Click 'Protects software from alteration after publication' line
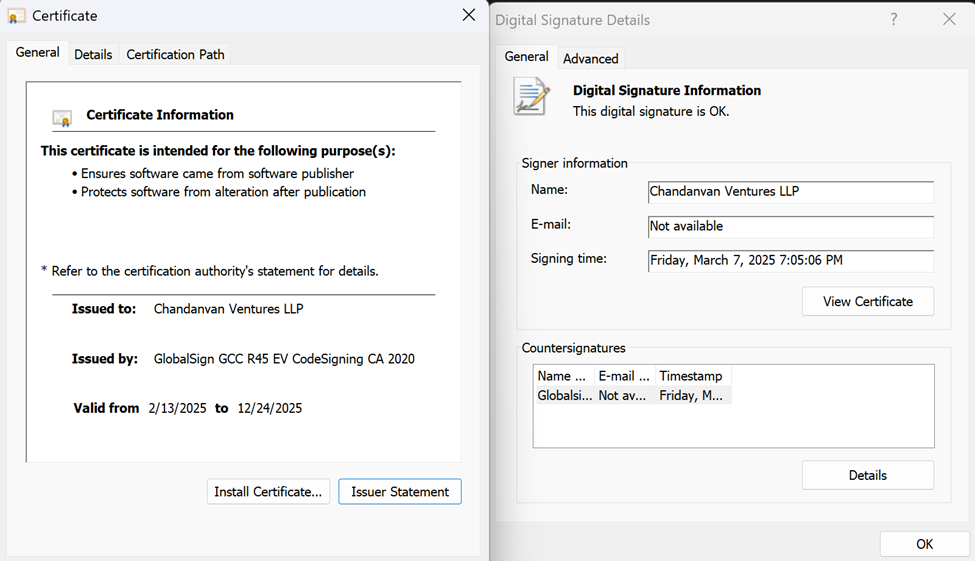This screenshot has width=975, height=561. pos(223,192)
